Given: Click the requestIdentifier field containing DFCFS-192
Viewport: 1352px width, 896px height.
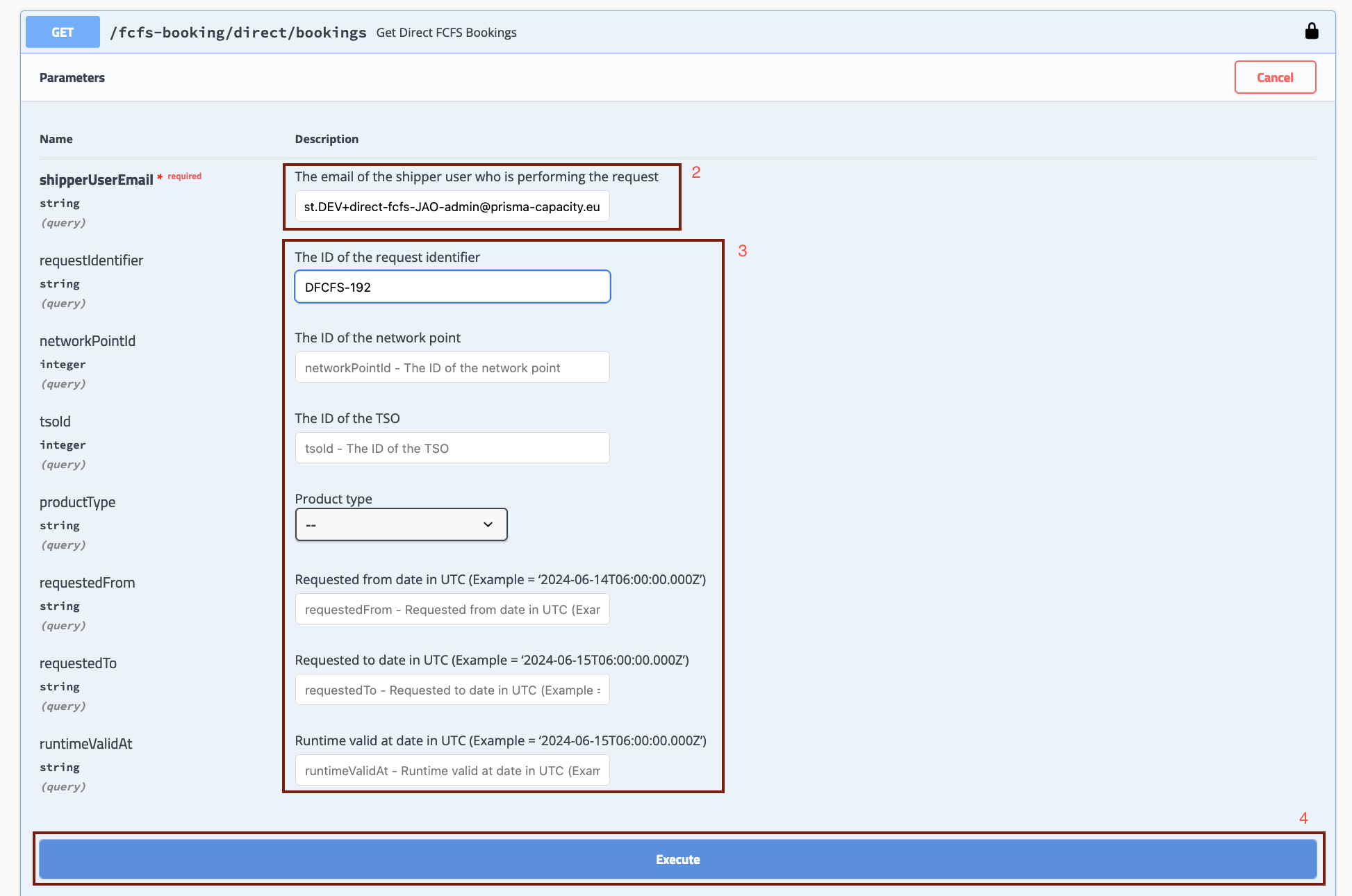Looking at the screenshot, I should pyautogui.click(x=452, y=287).
